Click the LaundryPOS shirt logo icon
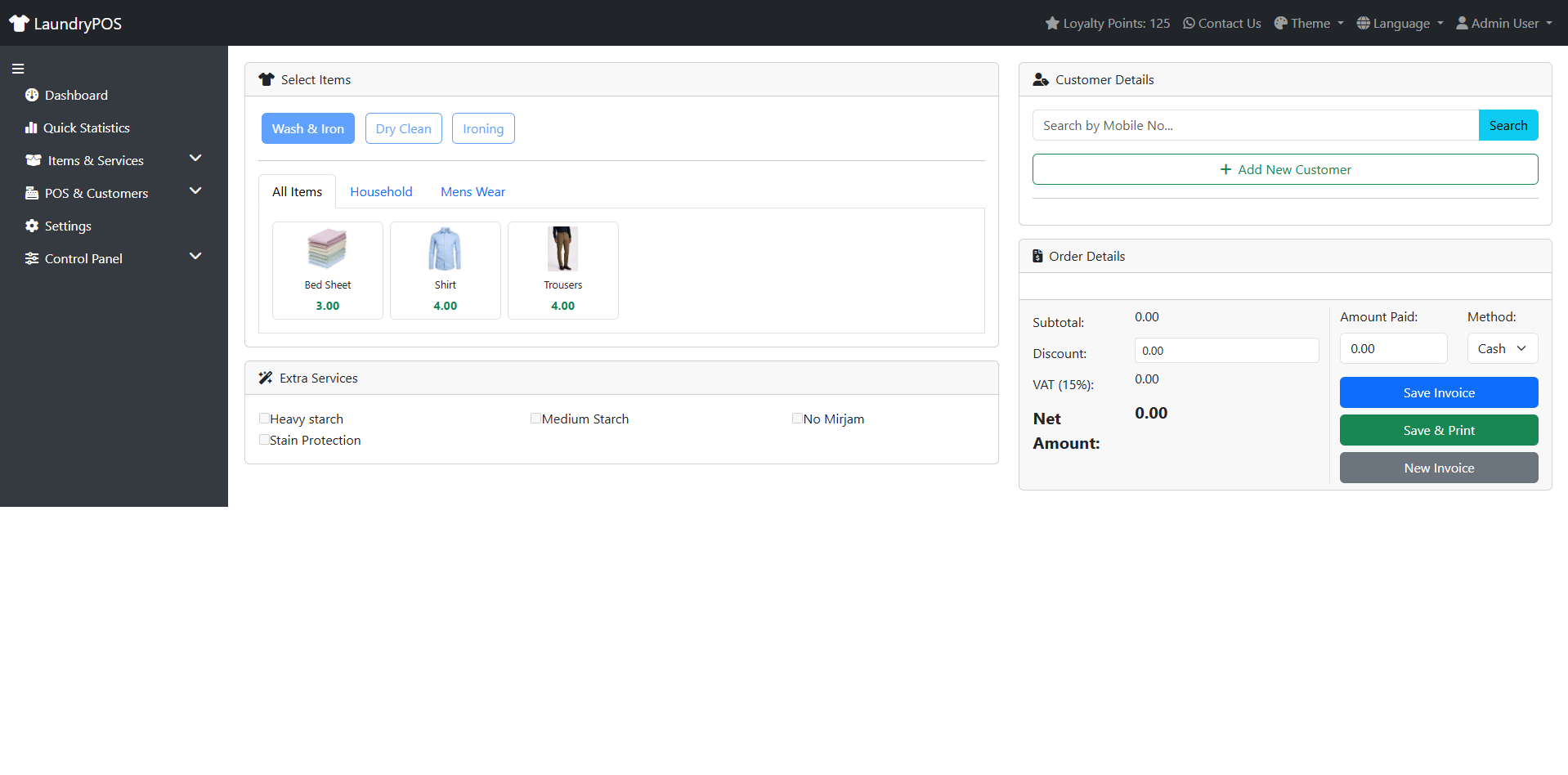The image size is (1568, 775). pos(19,23)
